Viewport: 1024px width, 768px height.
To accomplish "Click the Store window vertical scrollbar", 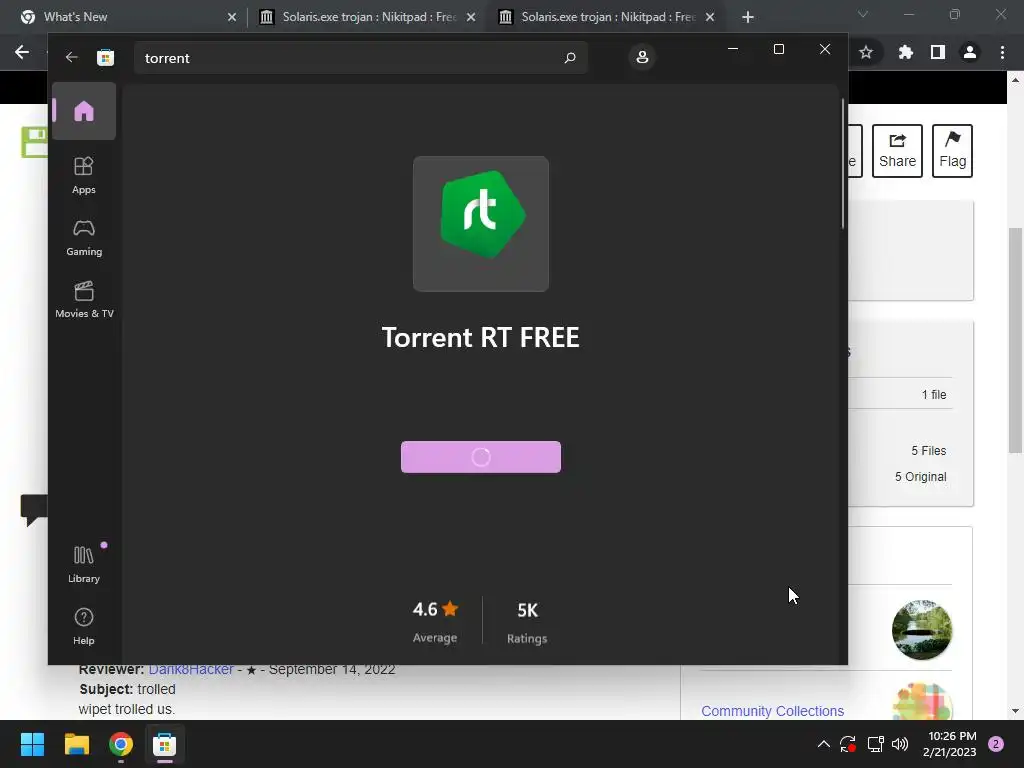I will 842,163.
